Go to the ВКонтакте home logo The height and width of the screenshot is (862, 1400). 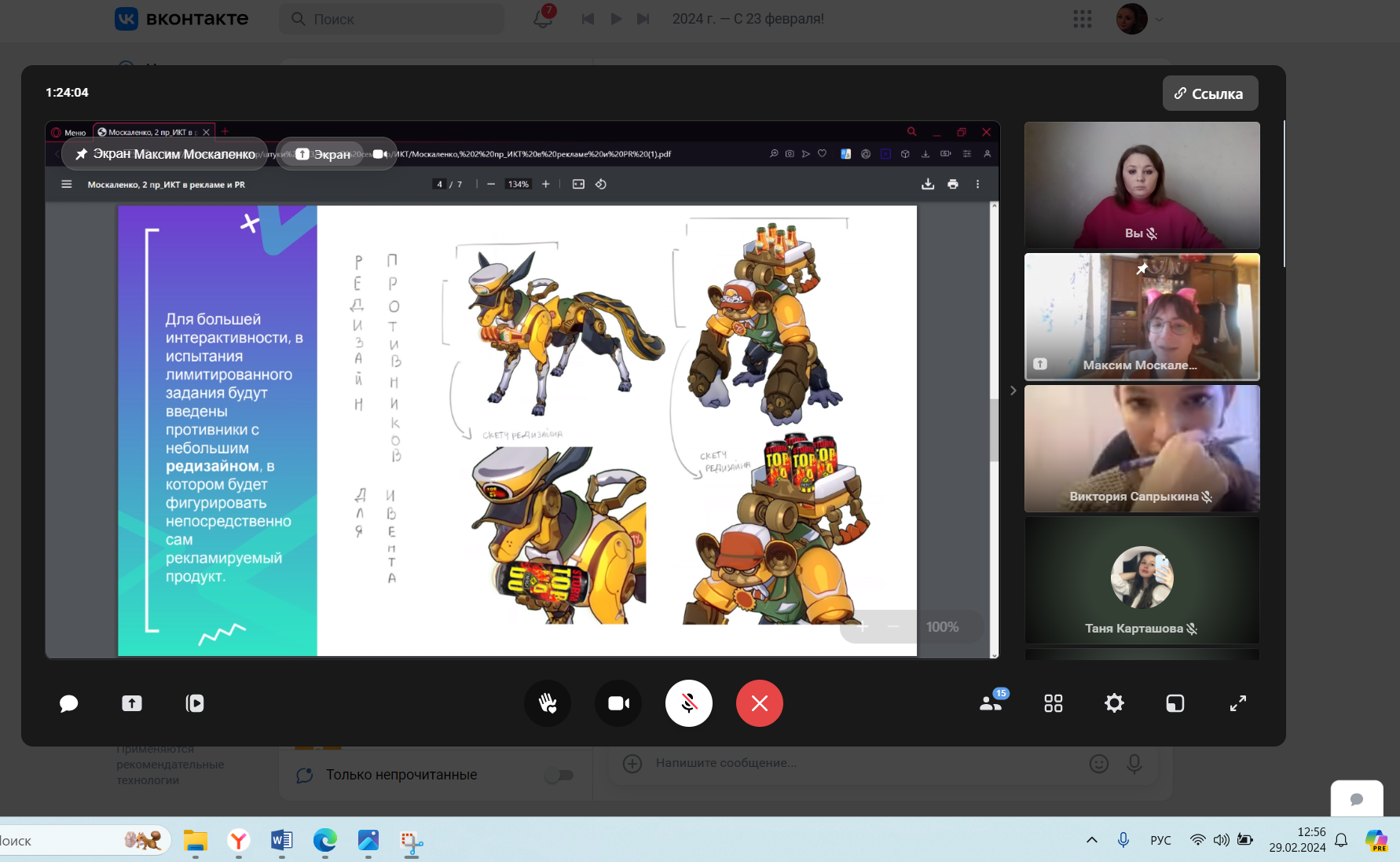(181, 19)
